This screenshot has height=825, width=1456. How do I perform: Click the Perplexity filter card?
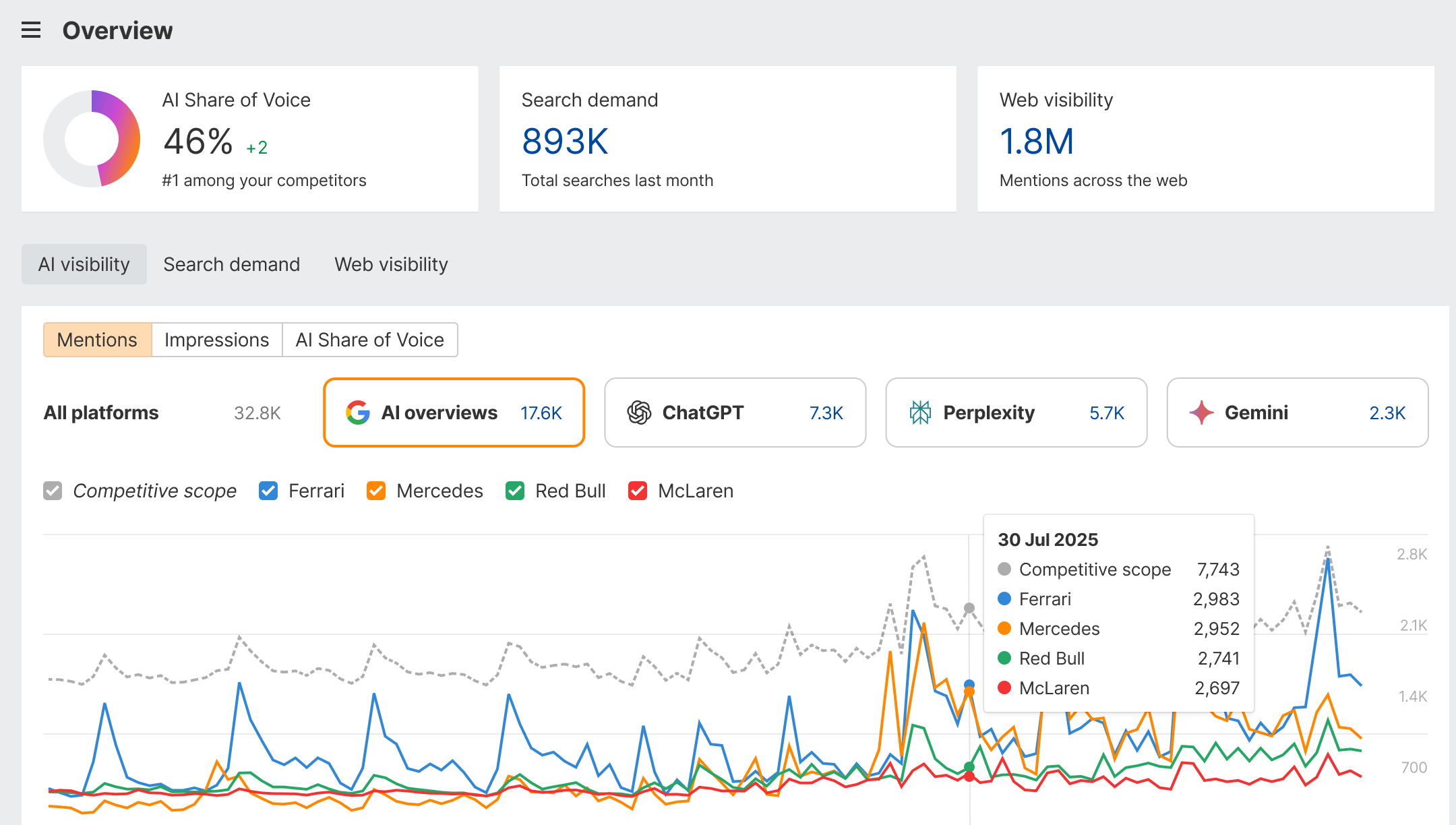point(1016,413)
